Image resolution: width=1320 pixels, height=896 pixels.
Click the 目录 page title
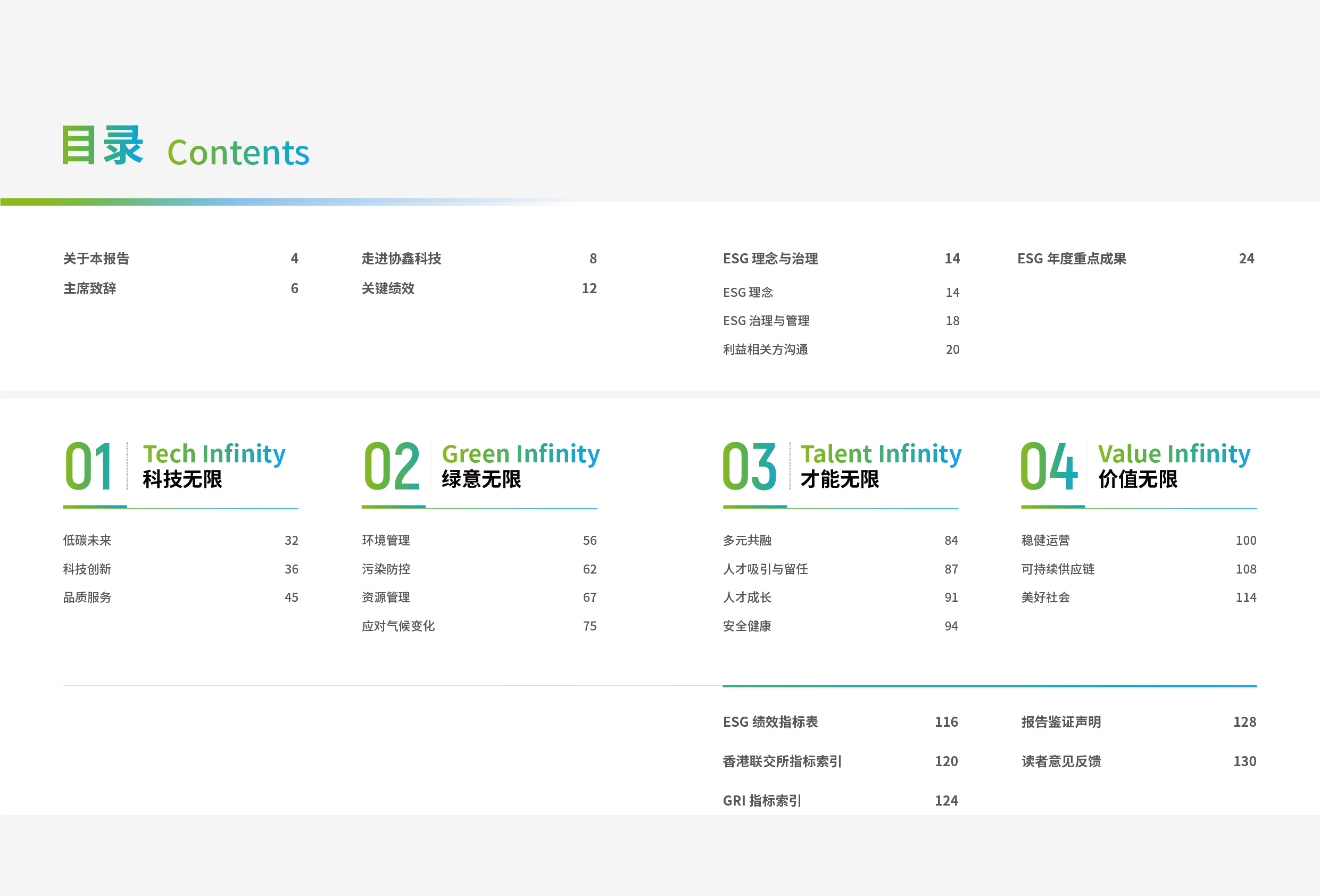102,145
